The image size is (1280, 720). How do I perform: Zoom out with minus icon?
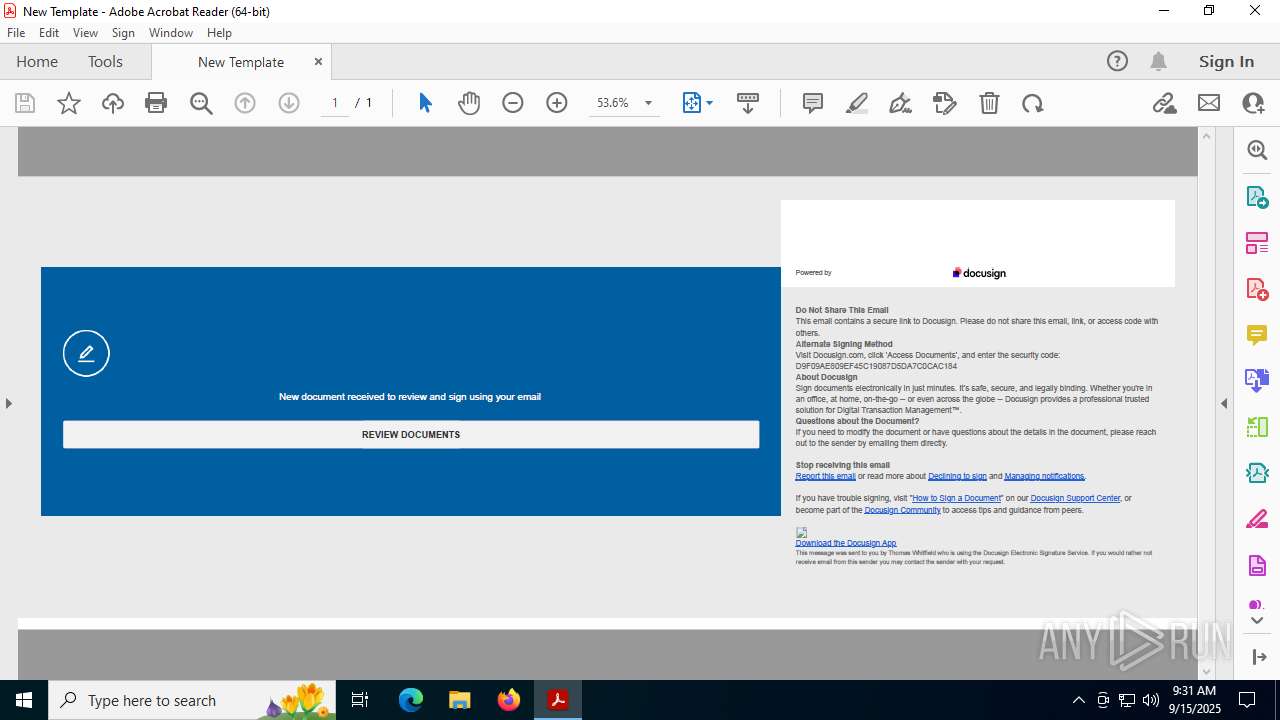(513, 103)
